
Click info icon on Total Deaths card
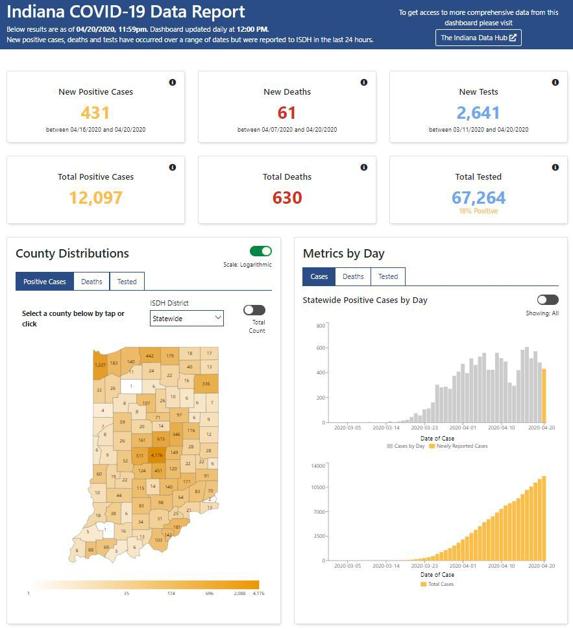click(364, 167)
